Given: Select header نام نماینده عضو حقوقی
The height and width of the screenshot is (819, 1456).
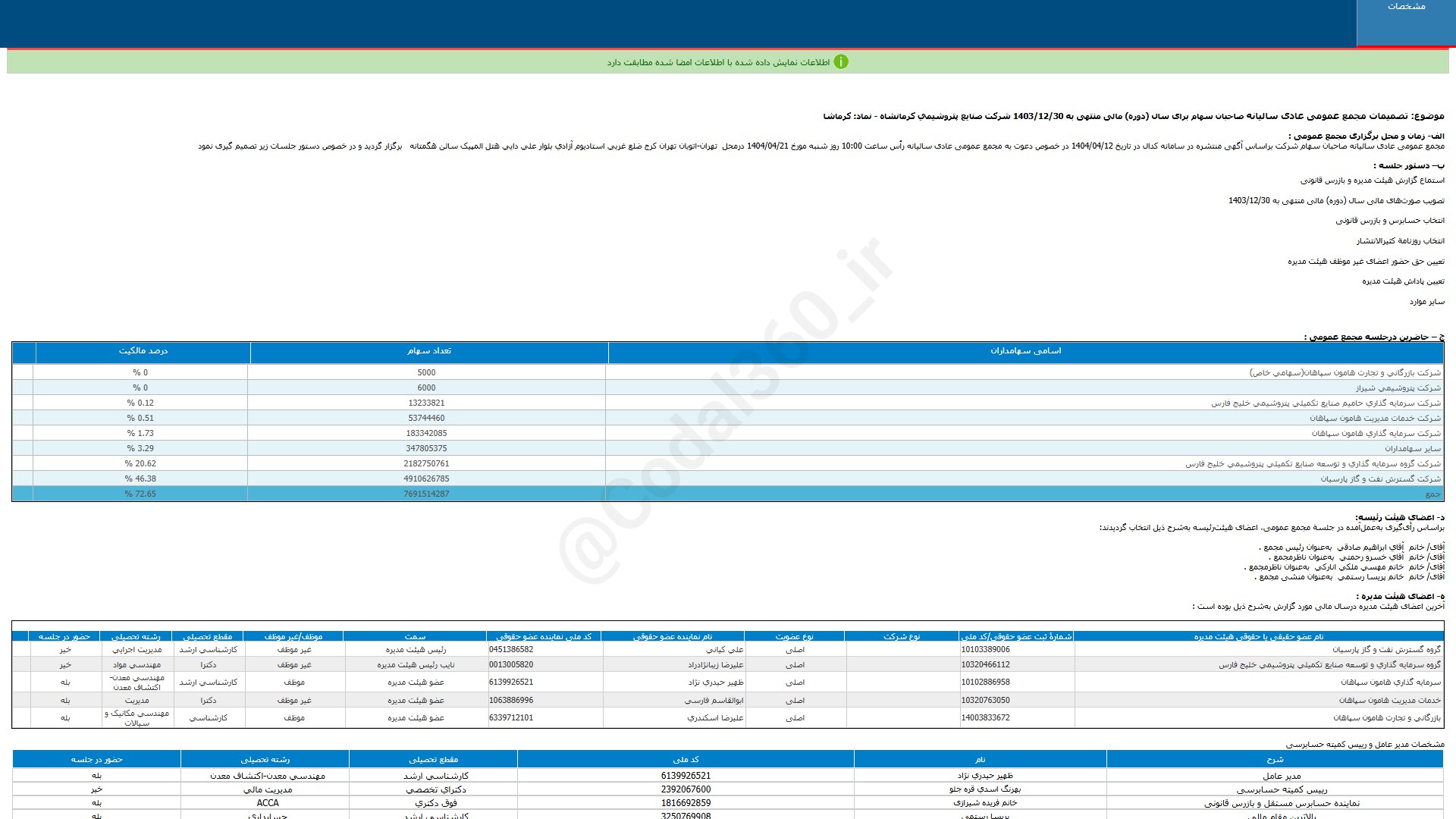Looking at the screenshot, I should pyautogui.click(x=673, y=636).
